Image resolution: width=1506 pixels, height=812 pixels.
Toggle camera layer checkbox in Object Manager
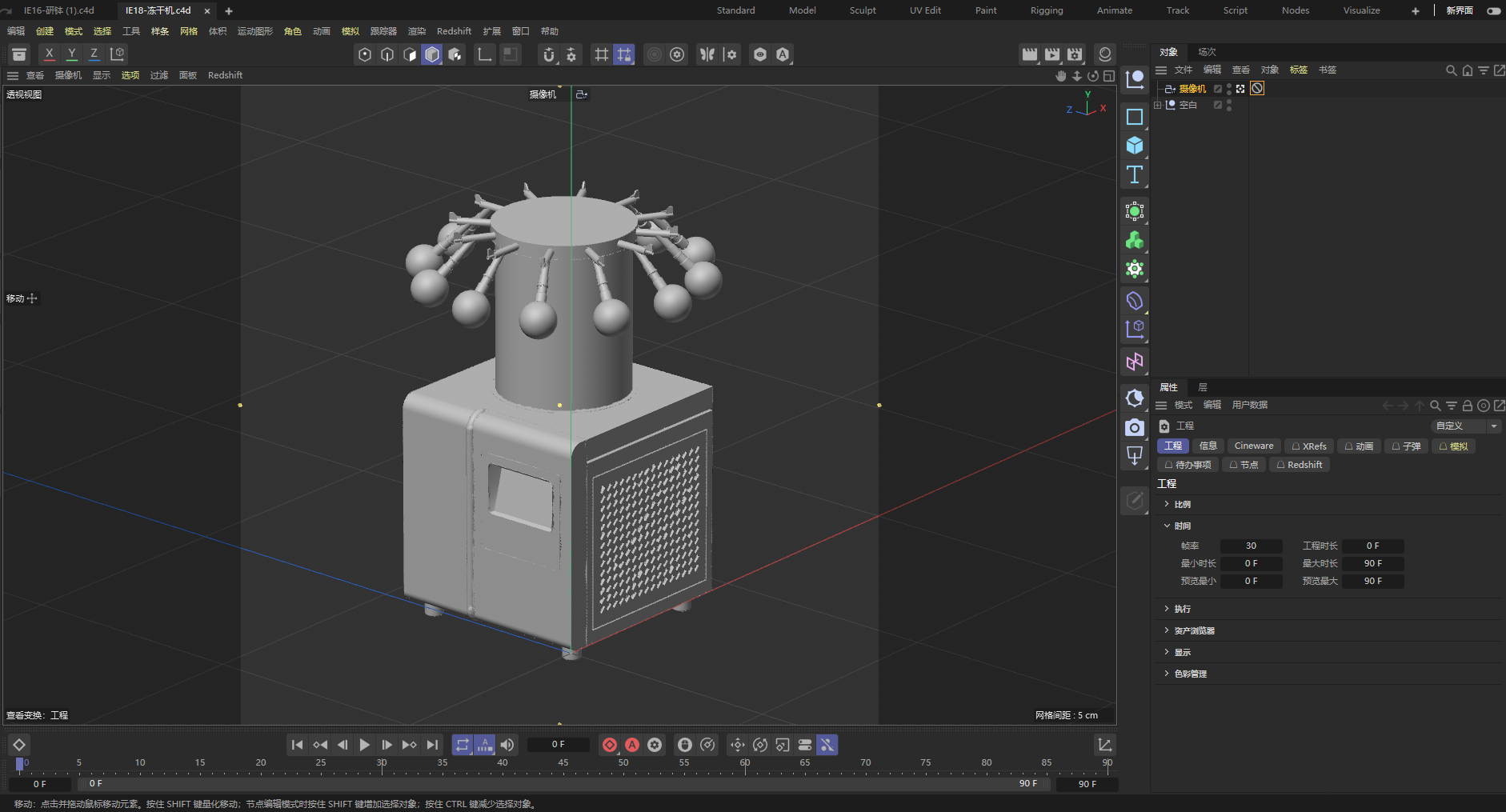1218,89
